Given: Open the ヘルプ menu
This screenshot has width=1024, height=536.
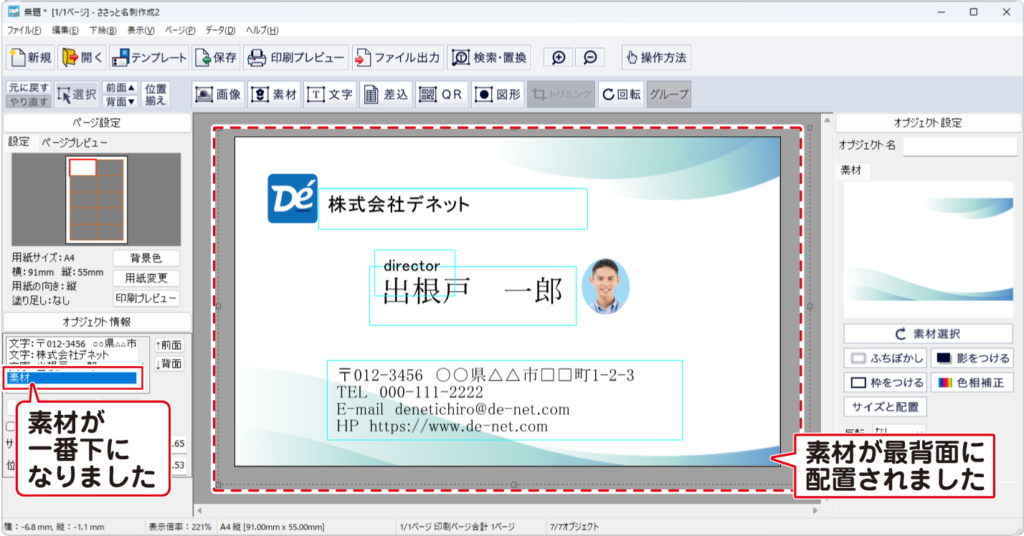Looking at the screenshot, I should tap(262, 31).
